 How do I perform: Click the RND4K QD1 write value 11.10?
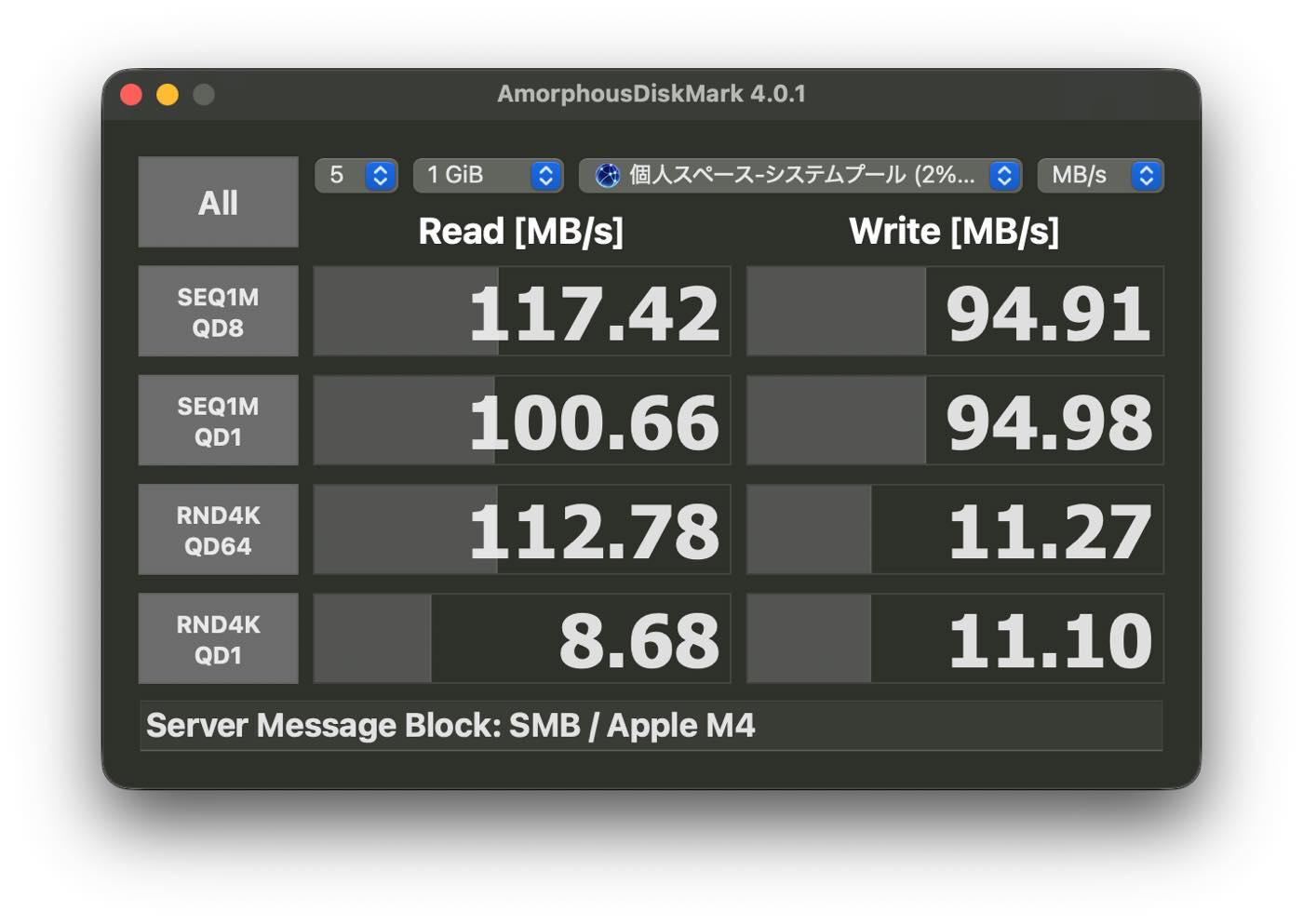click(1050, 640)
